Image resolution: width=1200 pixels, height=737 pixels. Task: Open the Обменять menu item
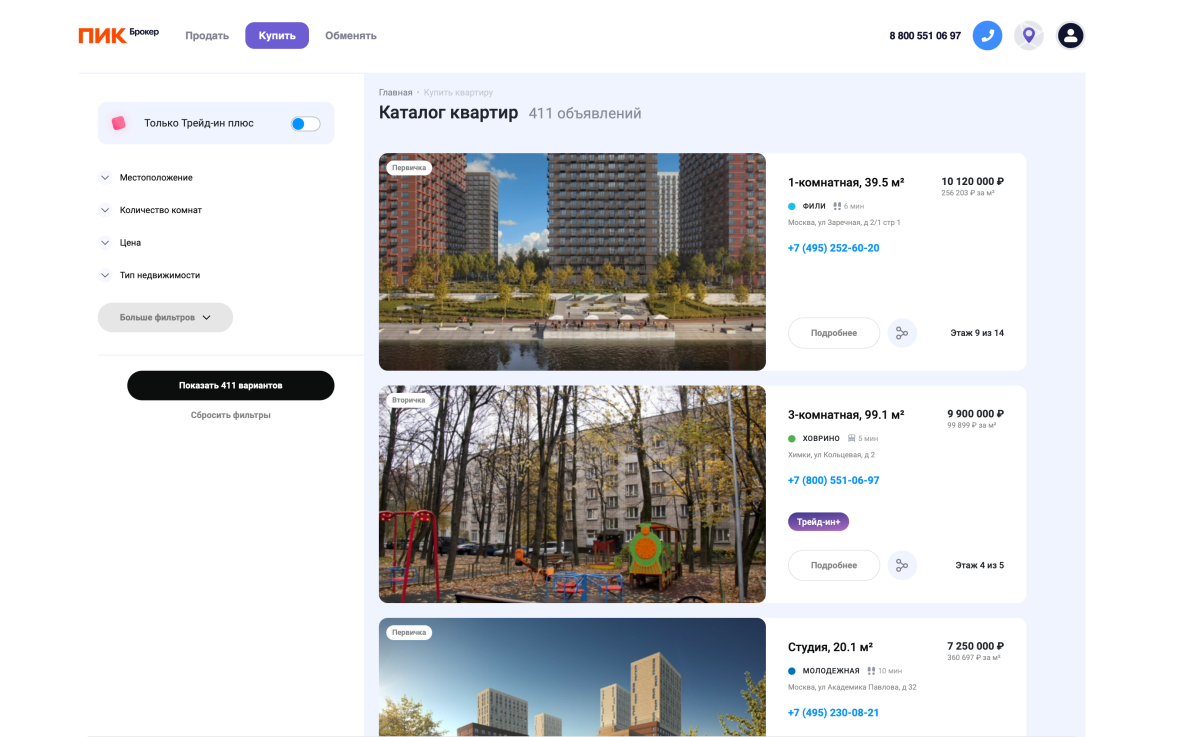[x=351, y=36]
